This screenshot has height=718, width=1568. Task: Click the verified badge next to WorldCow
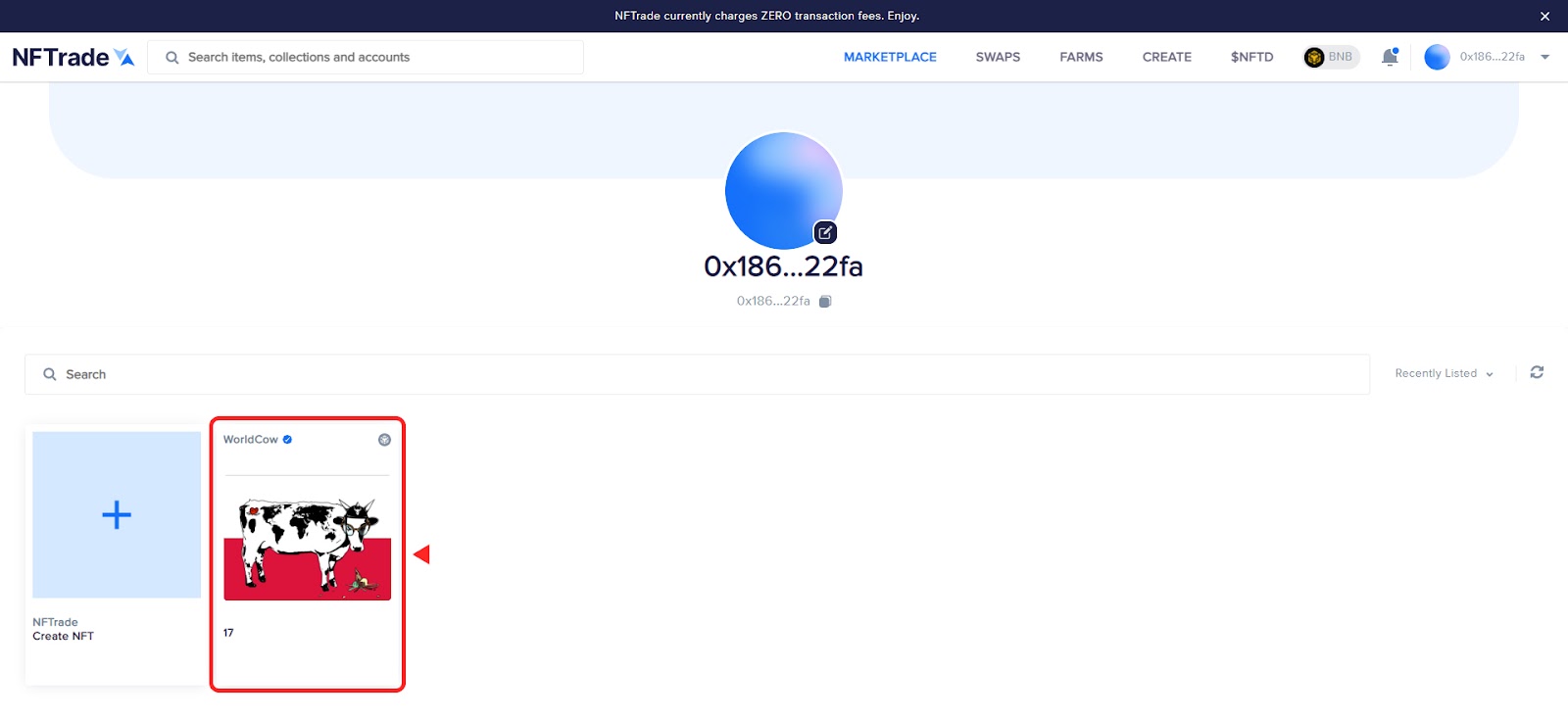(287, 440)
